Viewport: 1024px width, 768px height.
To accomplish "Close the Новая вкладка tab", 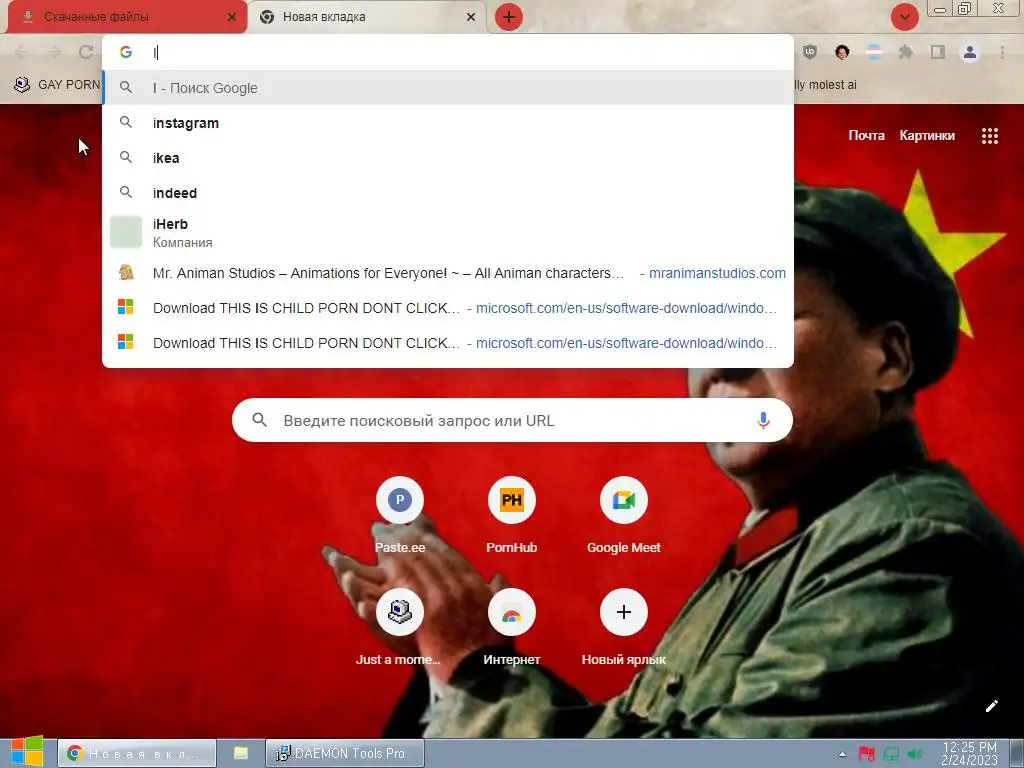I will click(471, 17).
